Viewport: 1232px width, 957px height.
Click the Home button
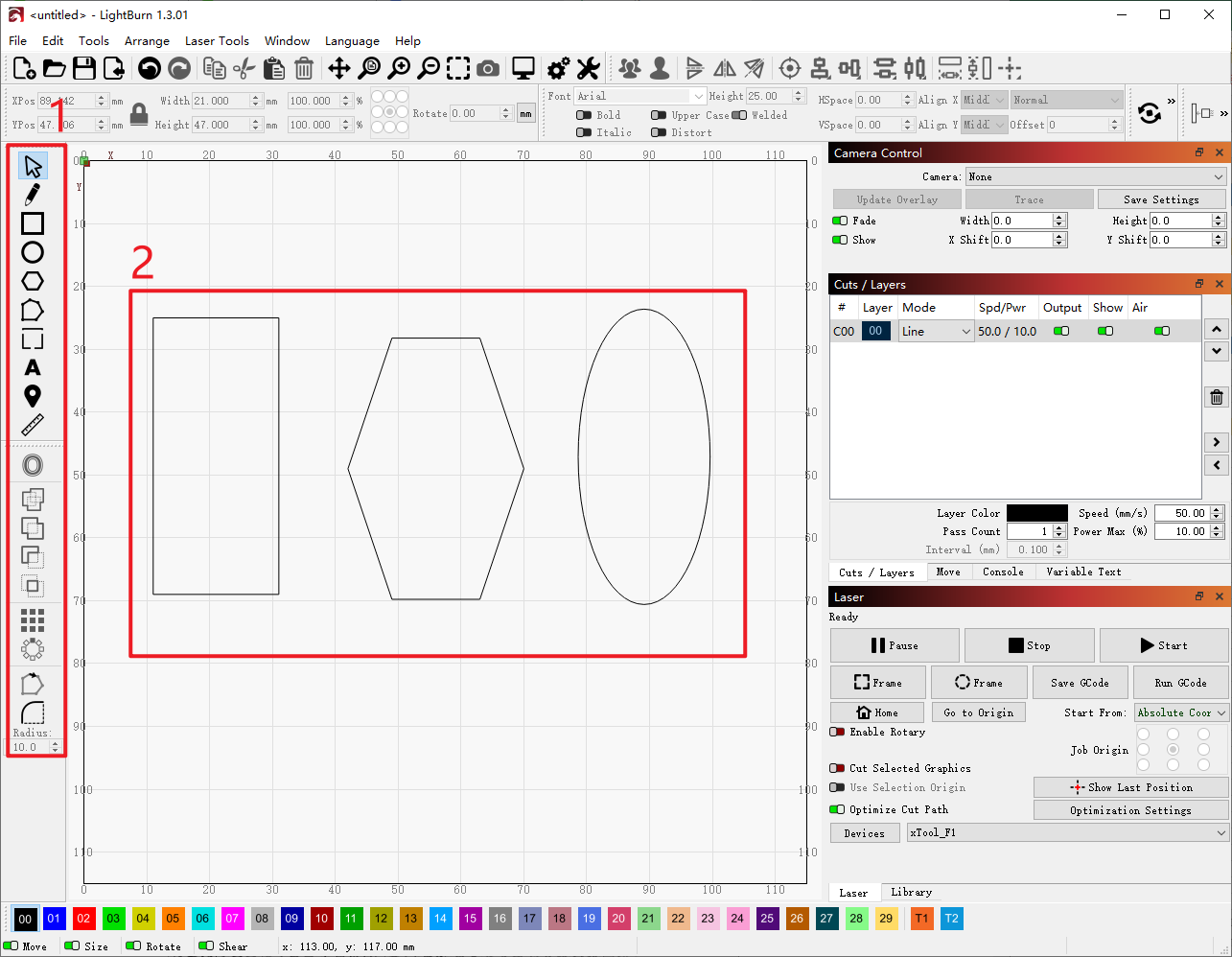(x=877, y=712)
